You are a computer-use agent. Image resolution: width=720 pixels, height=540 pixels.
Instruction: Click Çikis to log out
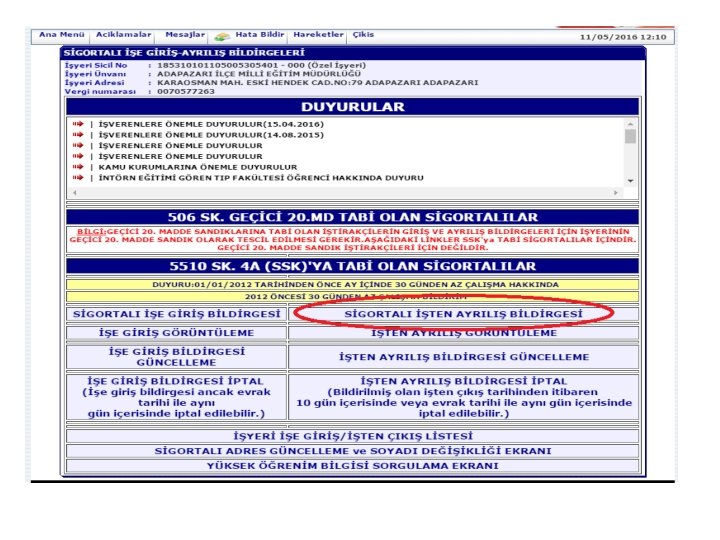click(363, 35)
